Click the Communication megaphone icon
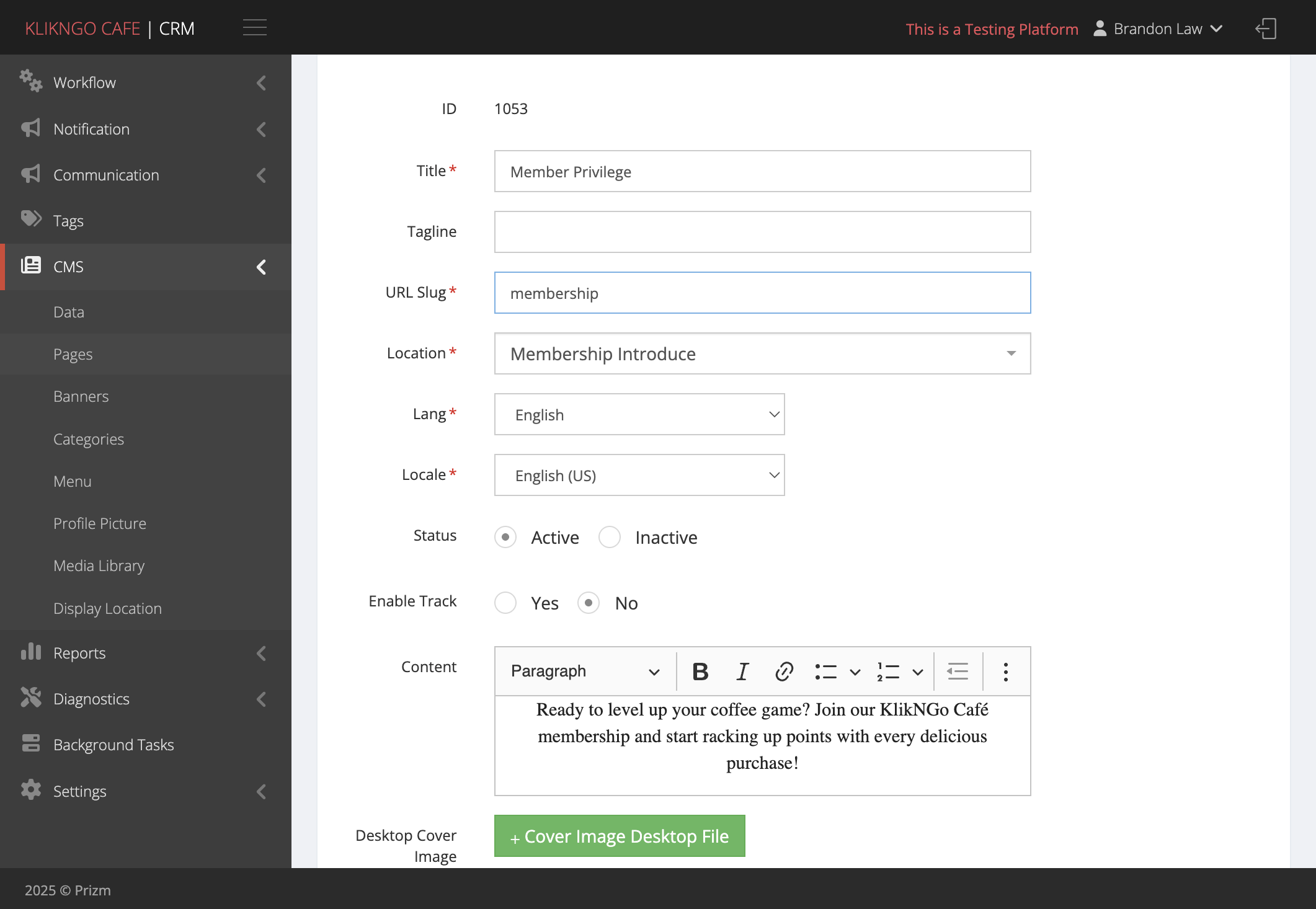 [x=30, y=174]
